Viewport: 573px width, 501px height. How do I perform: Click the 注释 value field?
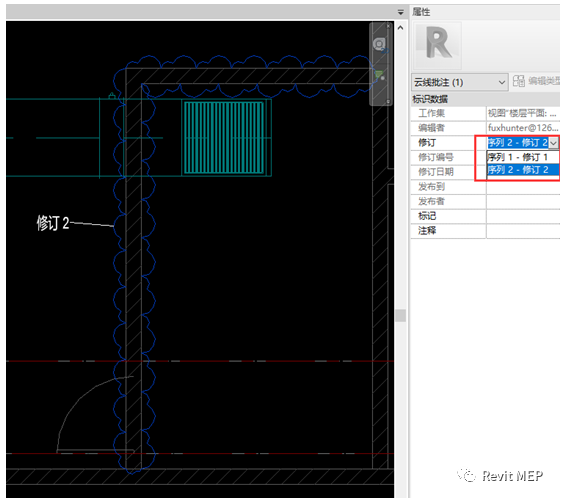point(523,231)
